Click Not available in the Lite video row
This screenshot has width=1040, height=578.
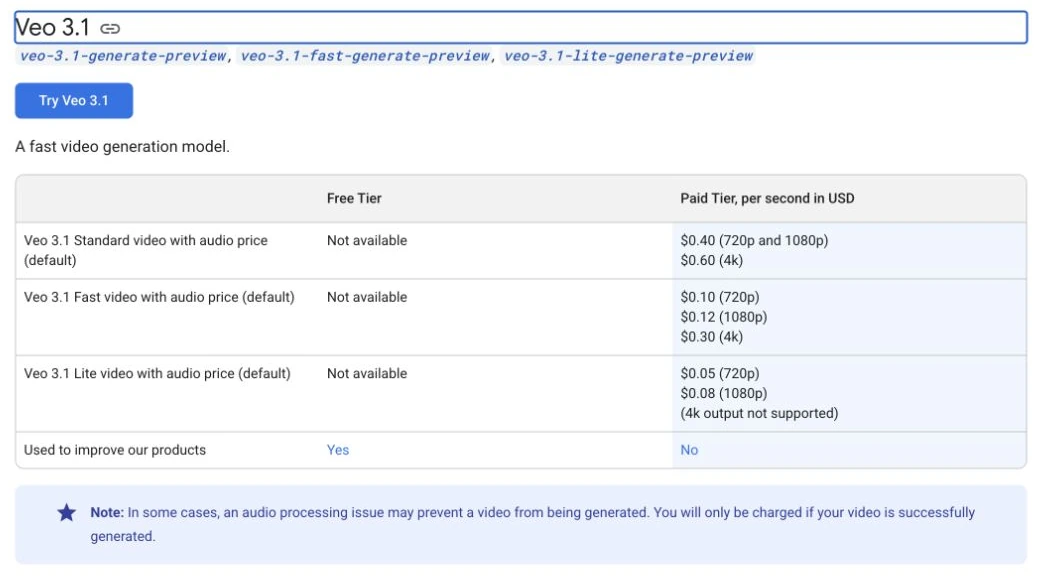[367, 374]
